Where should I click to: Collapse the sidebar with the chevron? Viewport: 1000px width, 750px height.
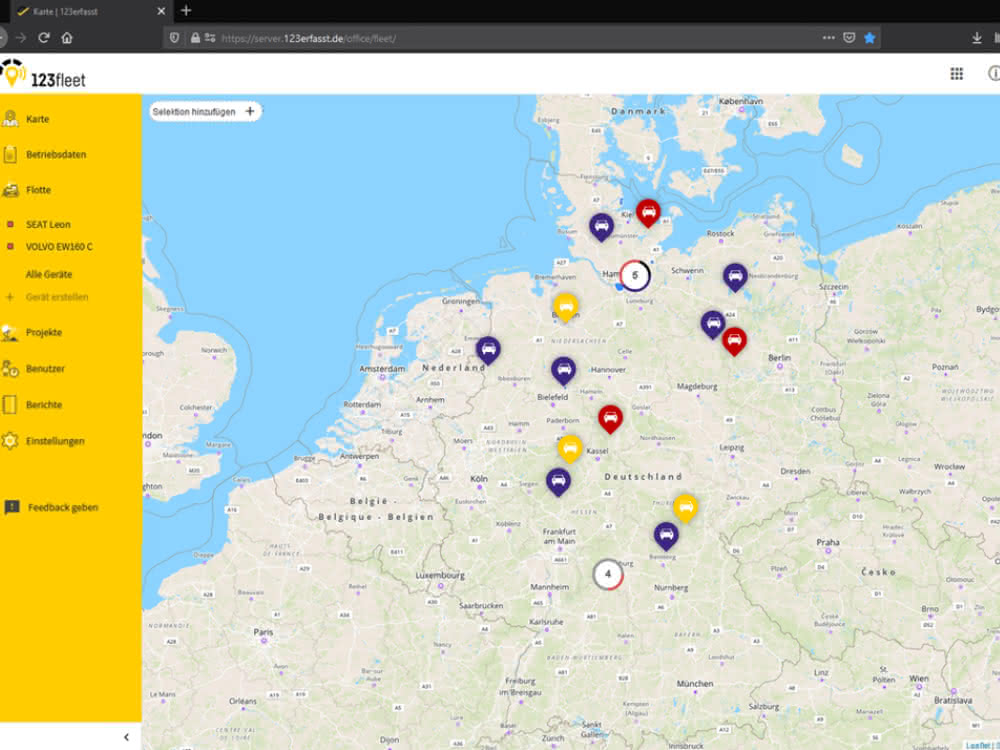126,737
